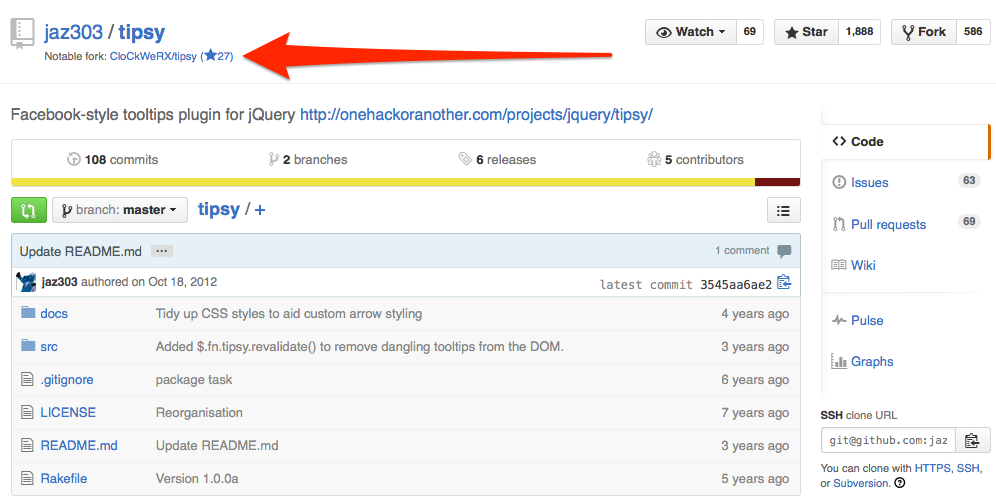Viewport: 996px width, 501px height.
Task: Open the docs folder
Action: [x=54, y=314]
